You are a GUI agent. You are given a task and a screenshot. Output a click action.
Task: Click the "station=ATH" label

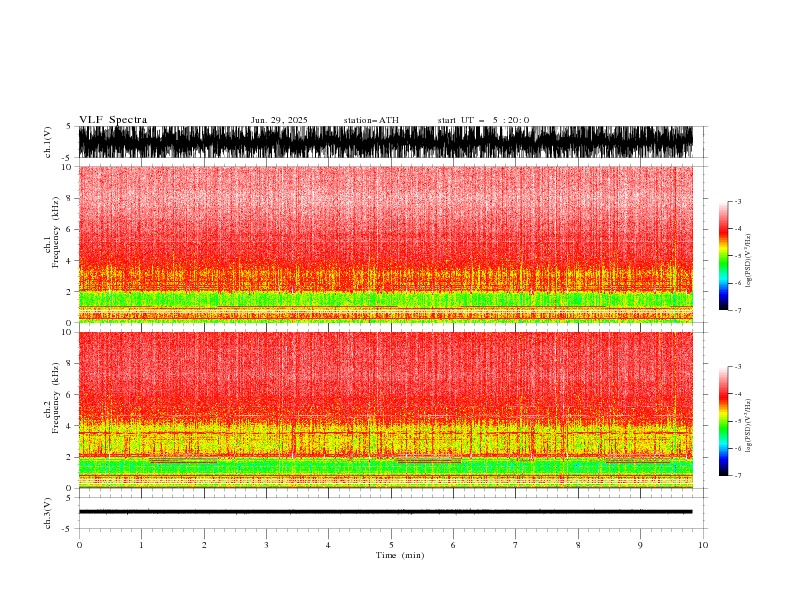[371, 120]
